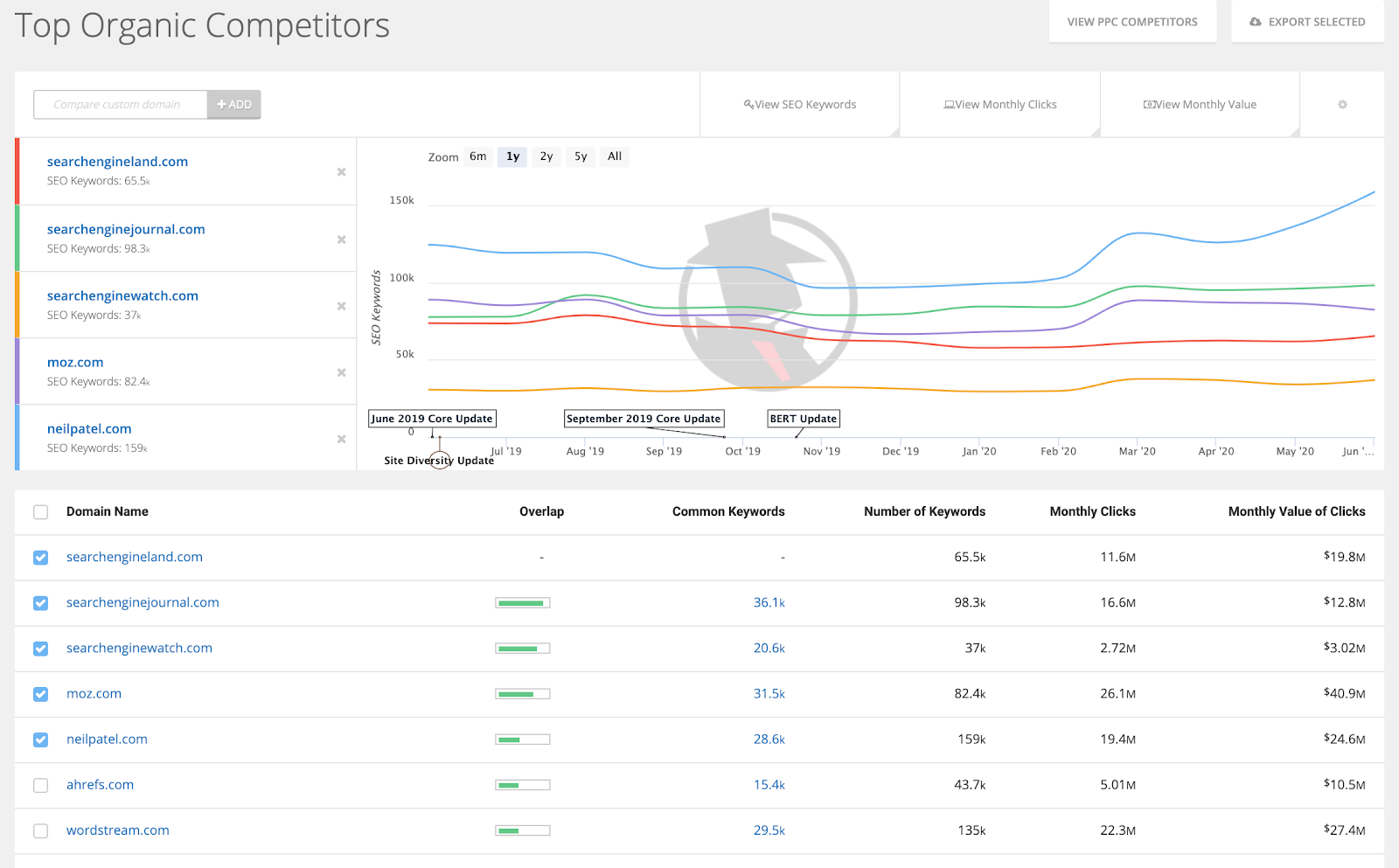
Task: Set chart zoom to 2y
Action: click(x=546, y=156)
